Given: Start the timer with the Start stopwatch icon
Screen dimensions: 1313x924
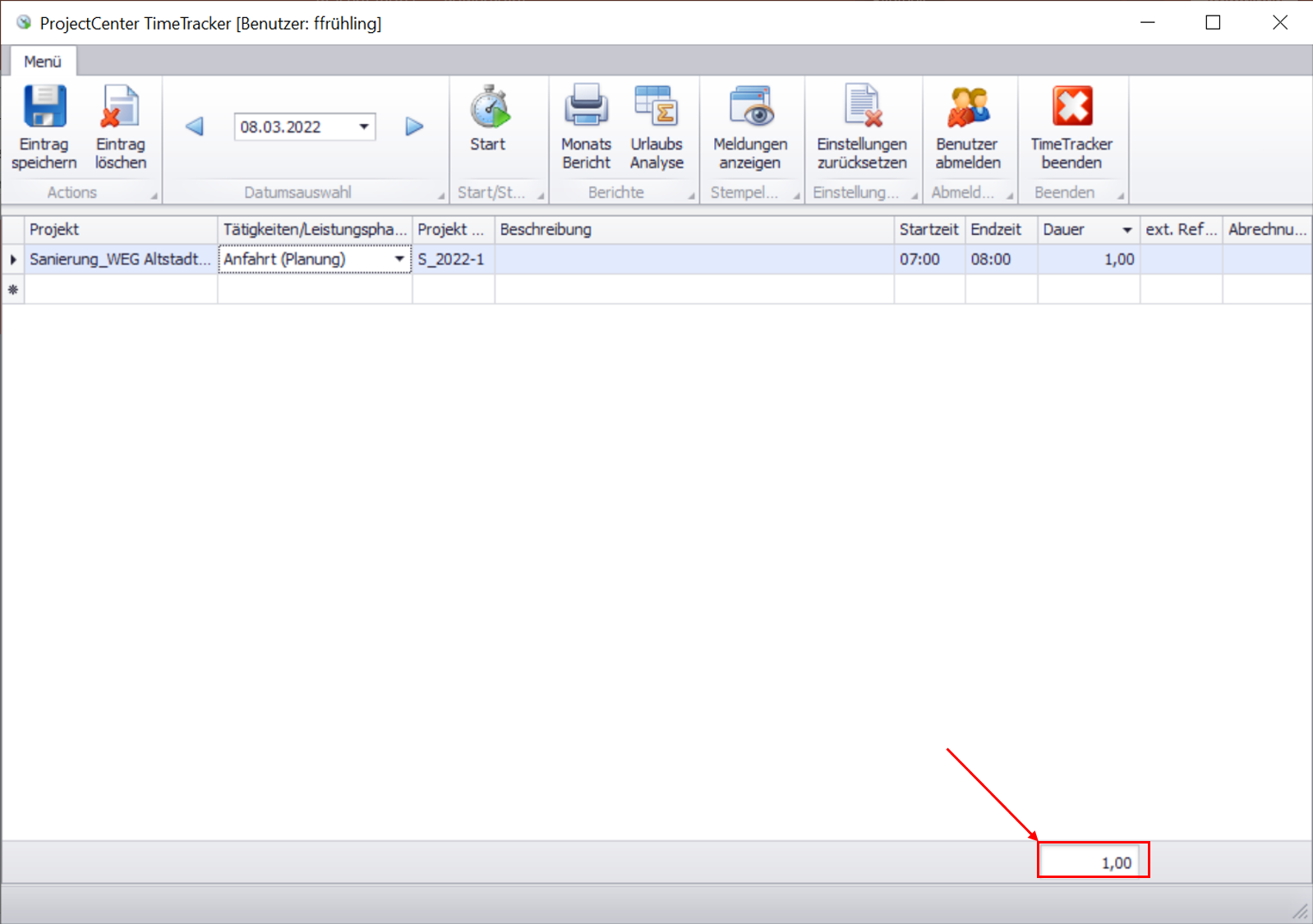Looking at the screenshot, I should (x=489, y=108).
